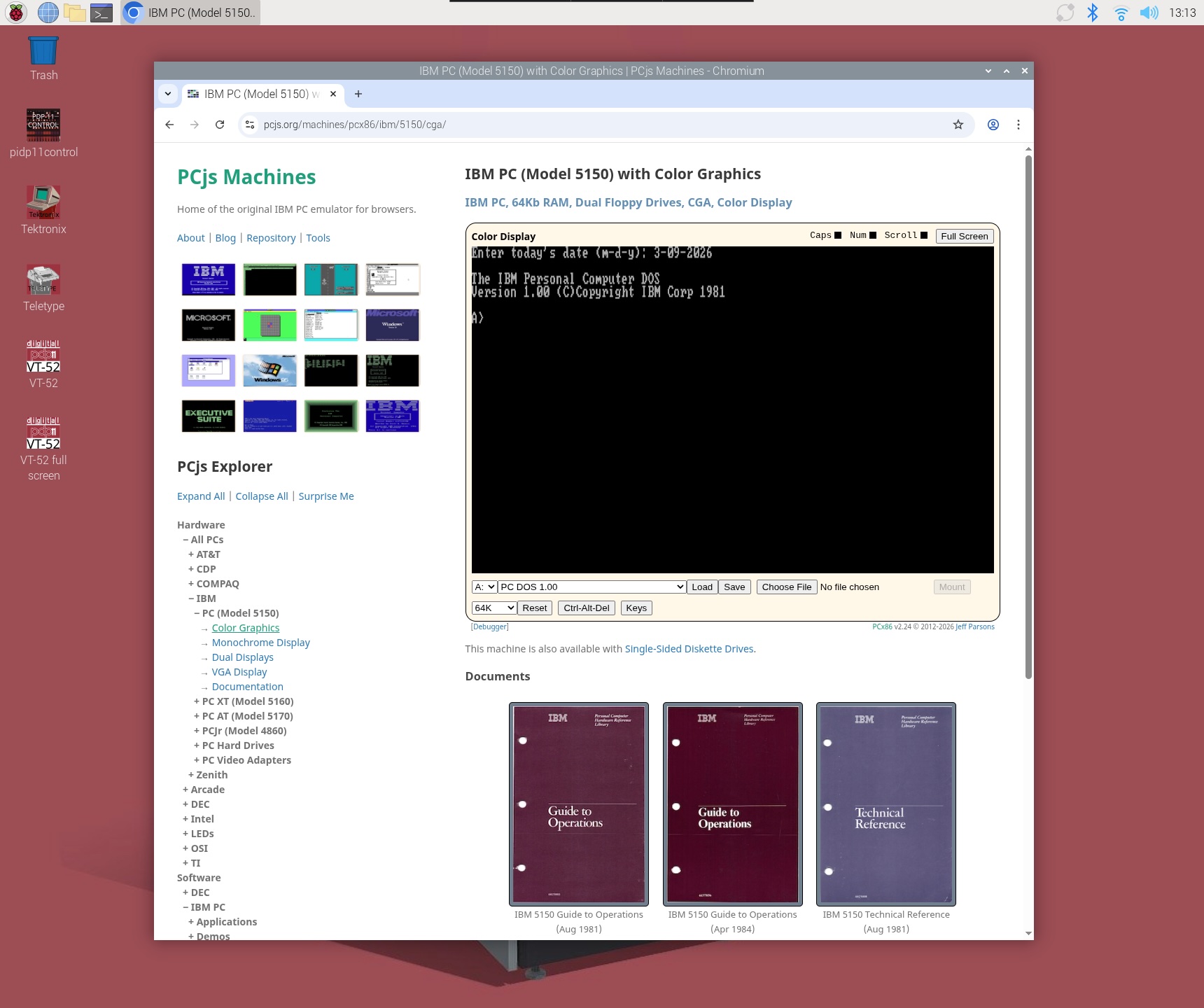Open the Trash desktop icon
This screenshot has height=1008, width=1204.
click(43, 59)
